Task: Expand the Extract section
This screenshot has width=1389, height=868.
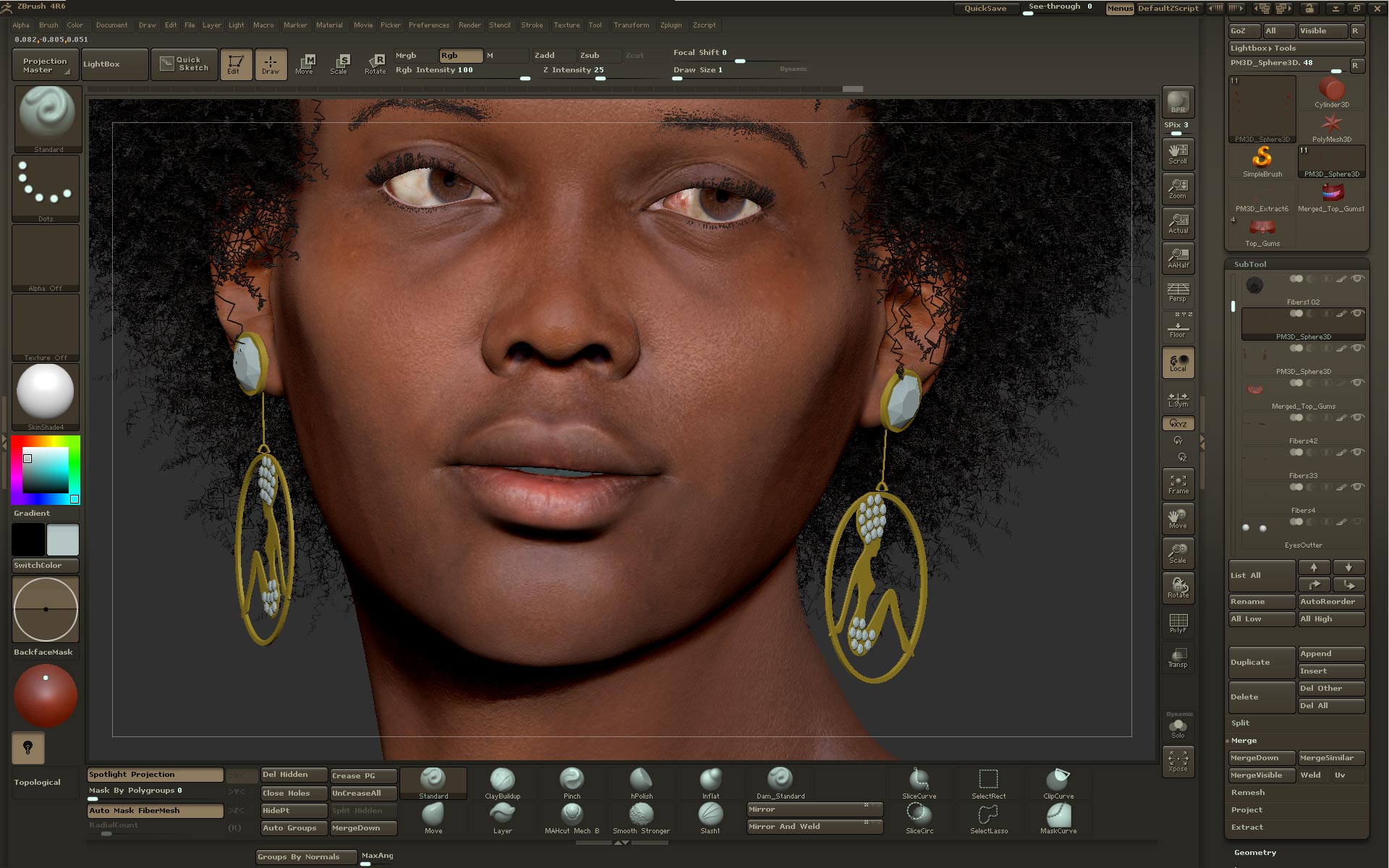Action: (x=1247, y=827)
